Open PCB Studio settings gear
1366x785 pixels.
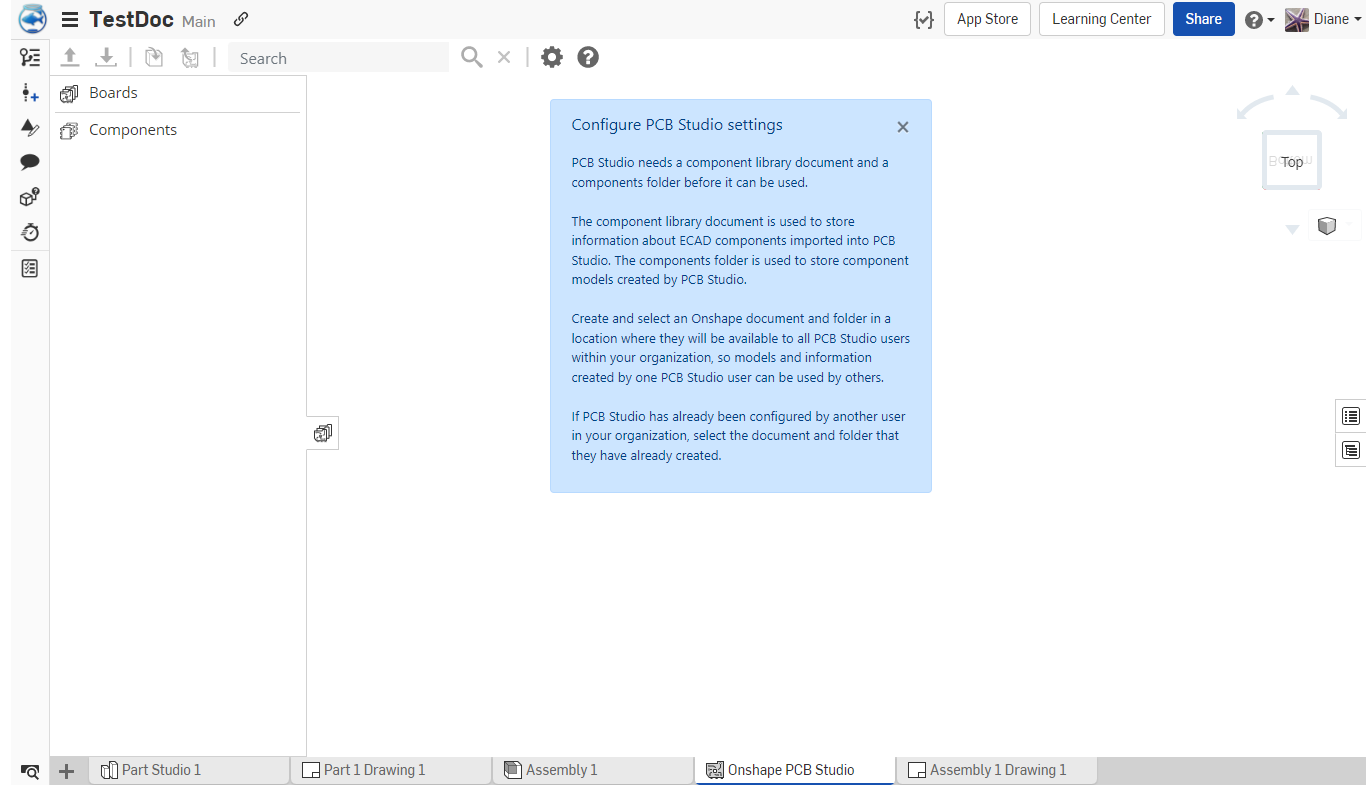coord(552,57)
